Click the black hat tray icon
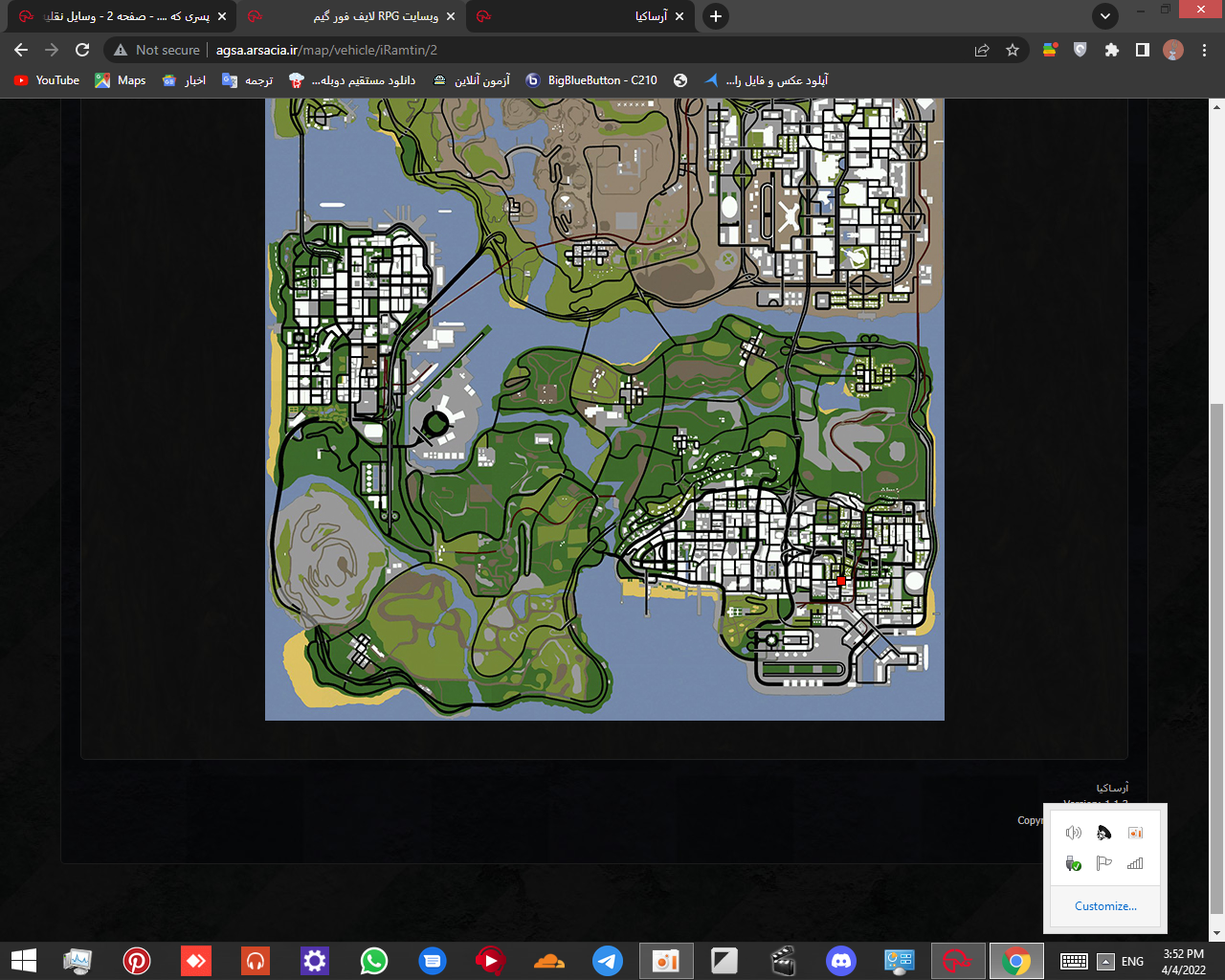 [x=1104, y=833]
